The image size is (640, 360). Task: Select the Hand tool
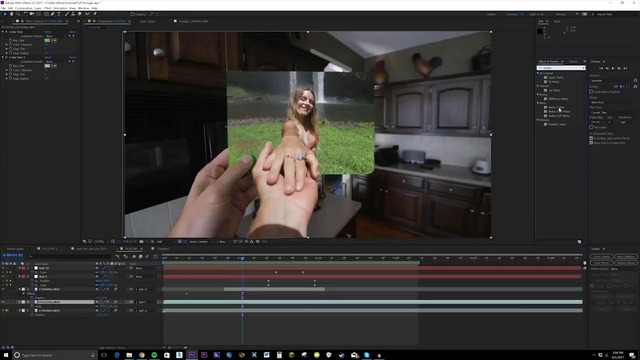coord(11,14)
